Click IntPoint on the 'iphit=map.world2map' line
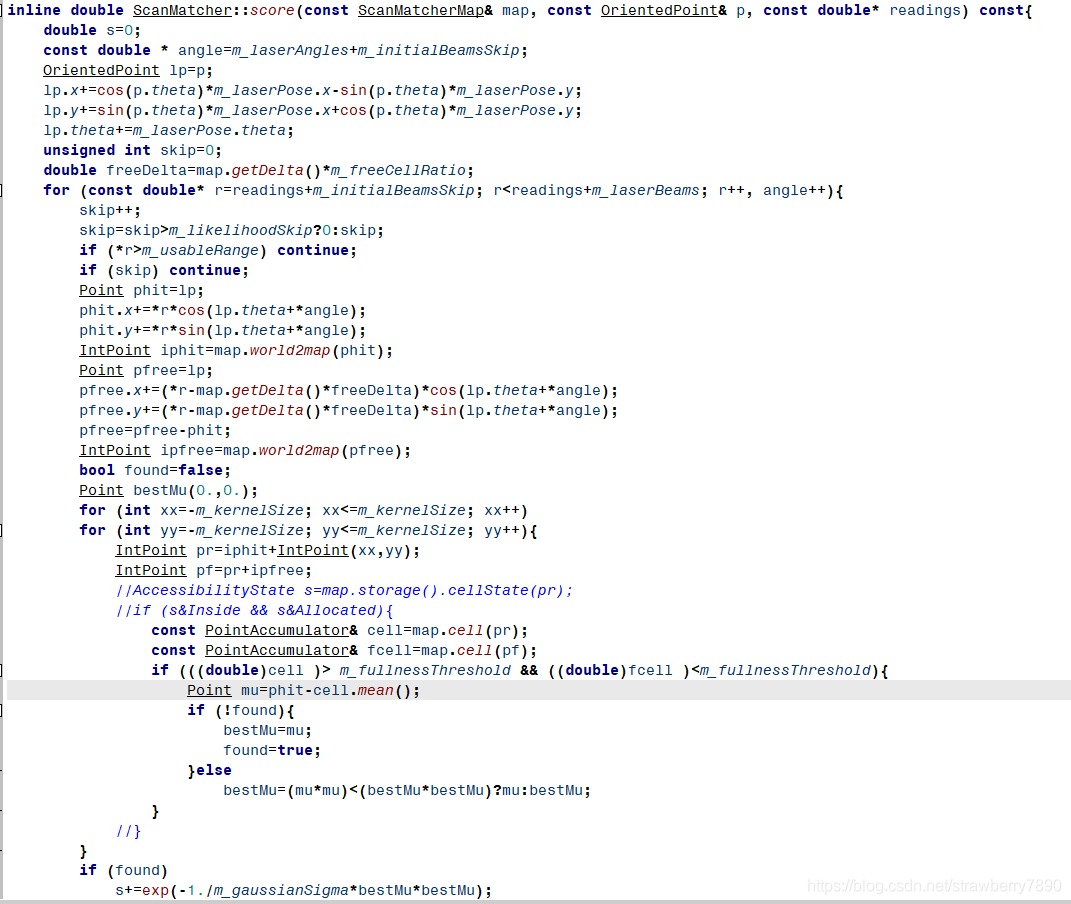The height and width of the screenshot is (904, 1071). (x=115, y=350)
